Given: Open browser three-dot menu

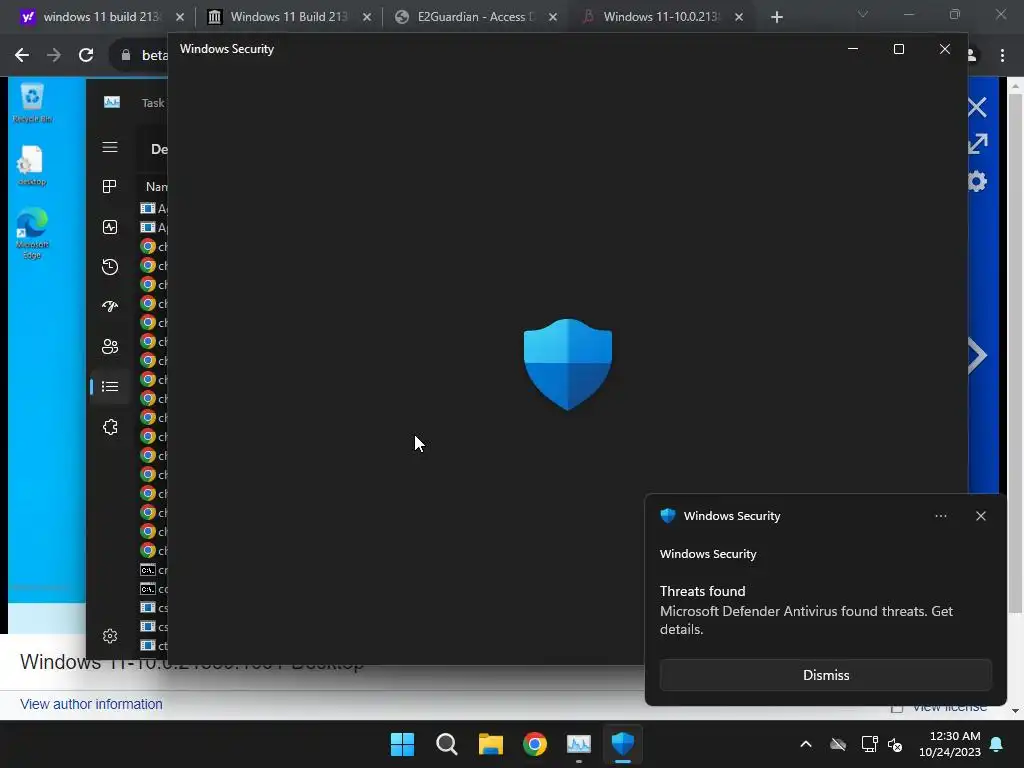Looking at the screenshot, I should [1002, 56].
